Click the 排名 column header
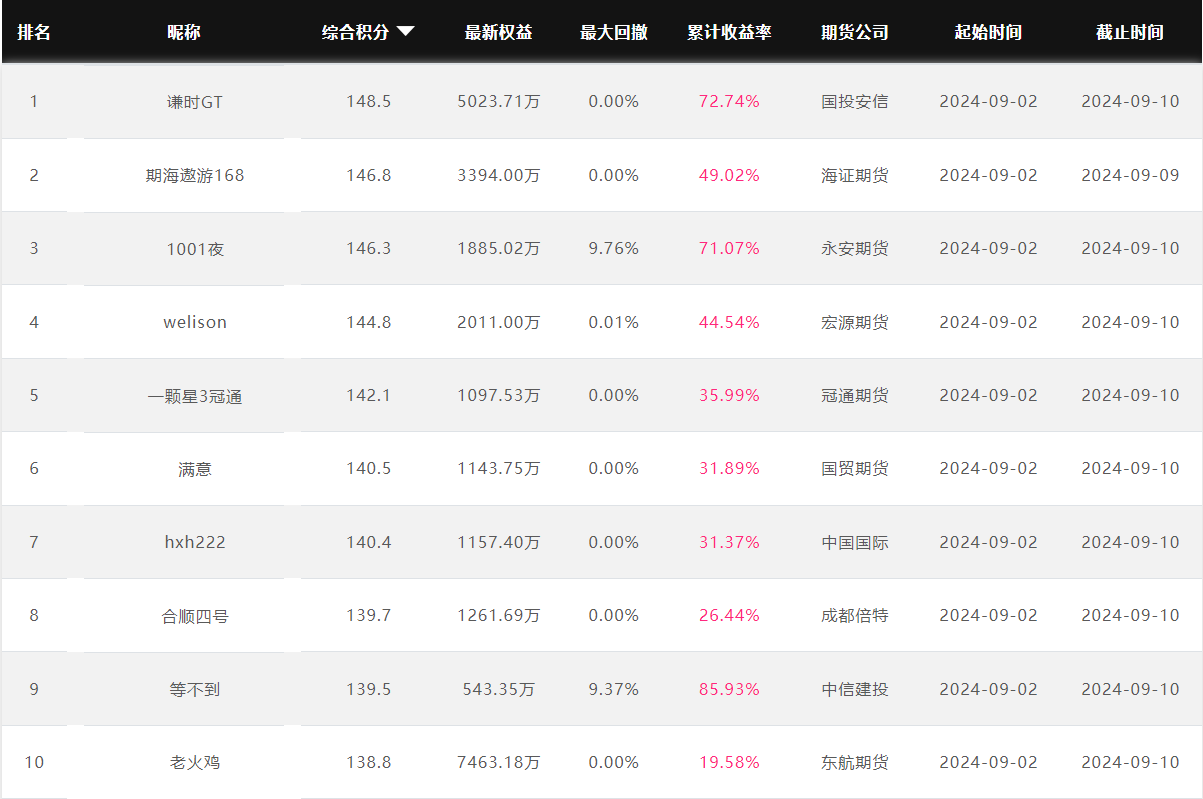This screenshot has width=1203, height=799. coord(34,32)
